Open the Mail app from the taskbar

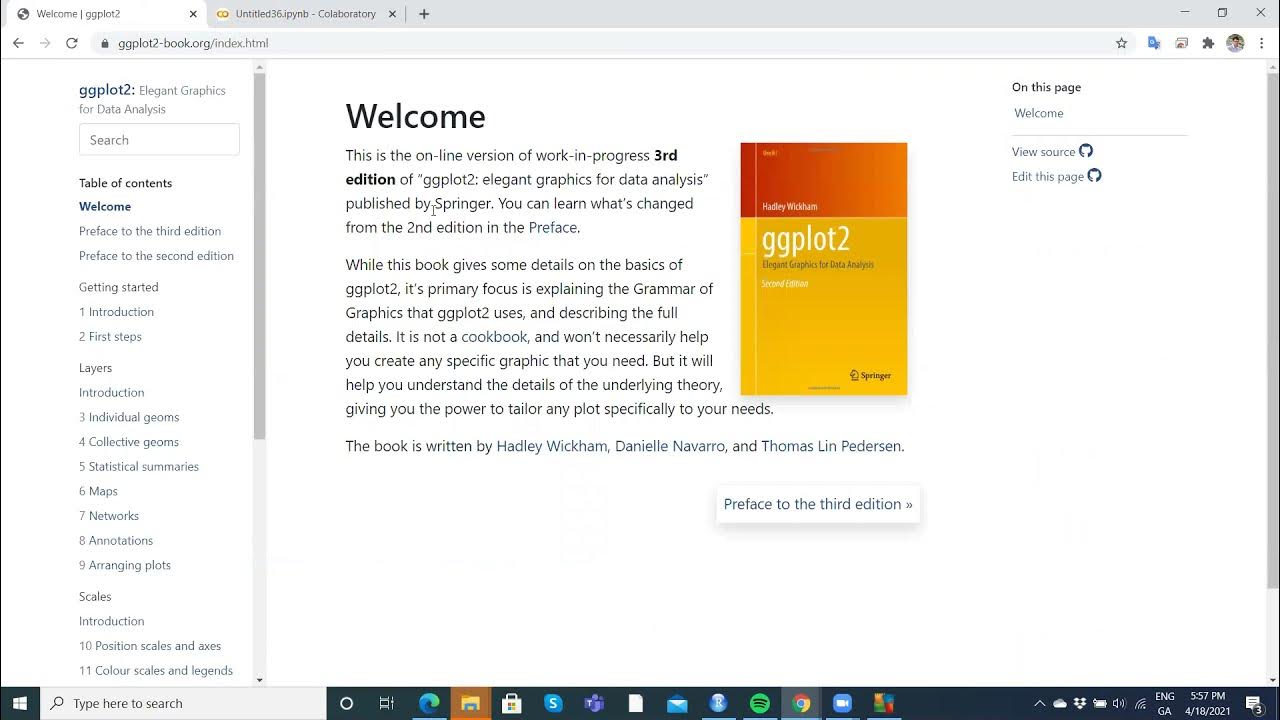tap(677, 703)
